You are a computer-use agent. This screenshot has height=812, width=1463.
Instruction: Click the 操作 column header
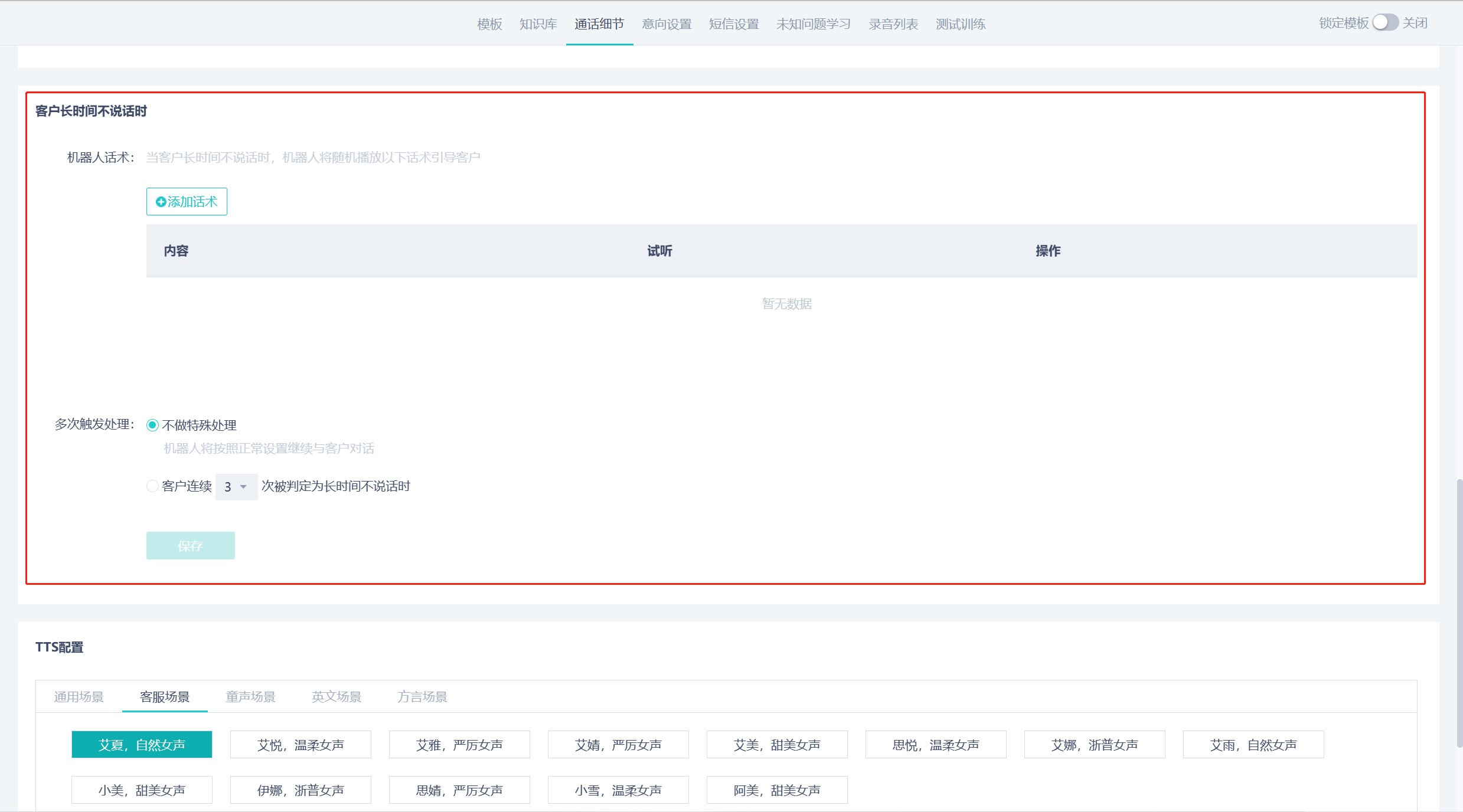coord(1048,251)
